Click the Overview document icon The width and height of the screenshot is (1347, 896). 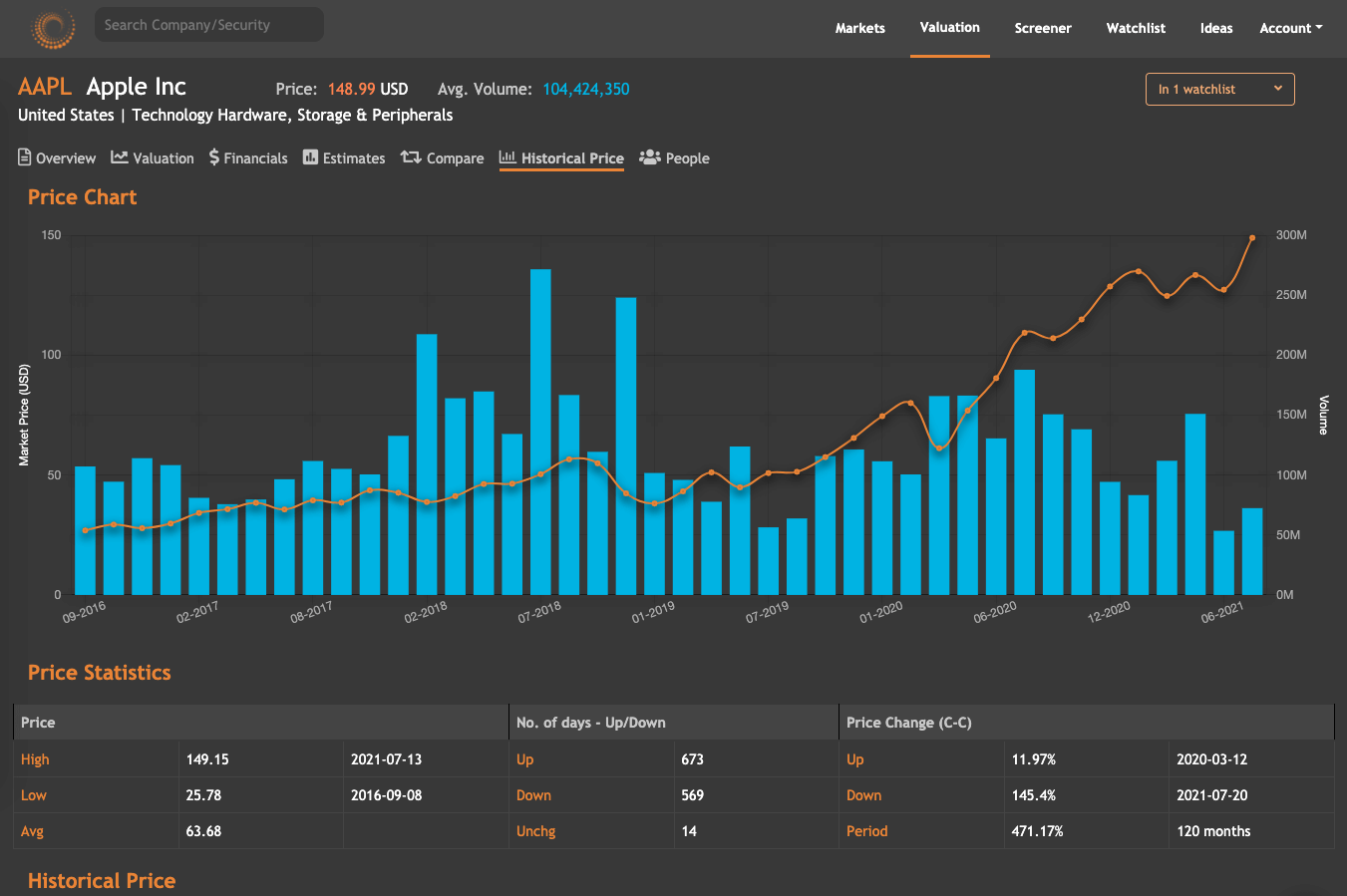point(25,157)
